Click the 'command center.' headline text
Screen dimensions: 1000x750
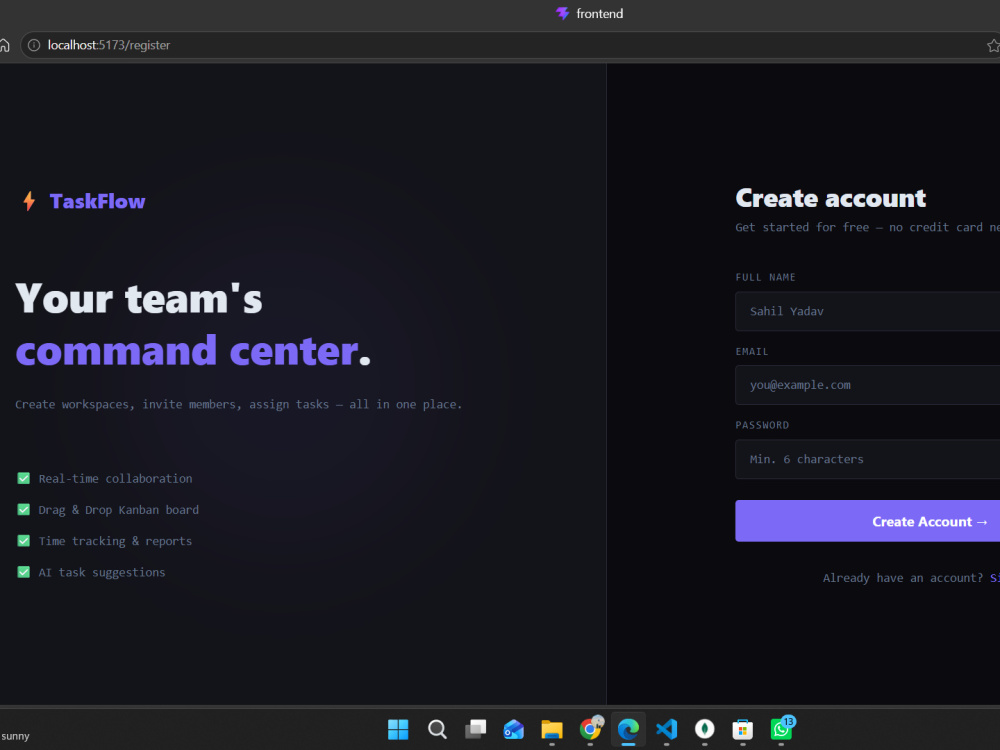[193, 351]
